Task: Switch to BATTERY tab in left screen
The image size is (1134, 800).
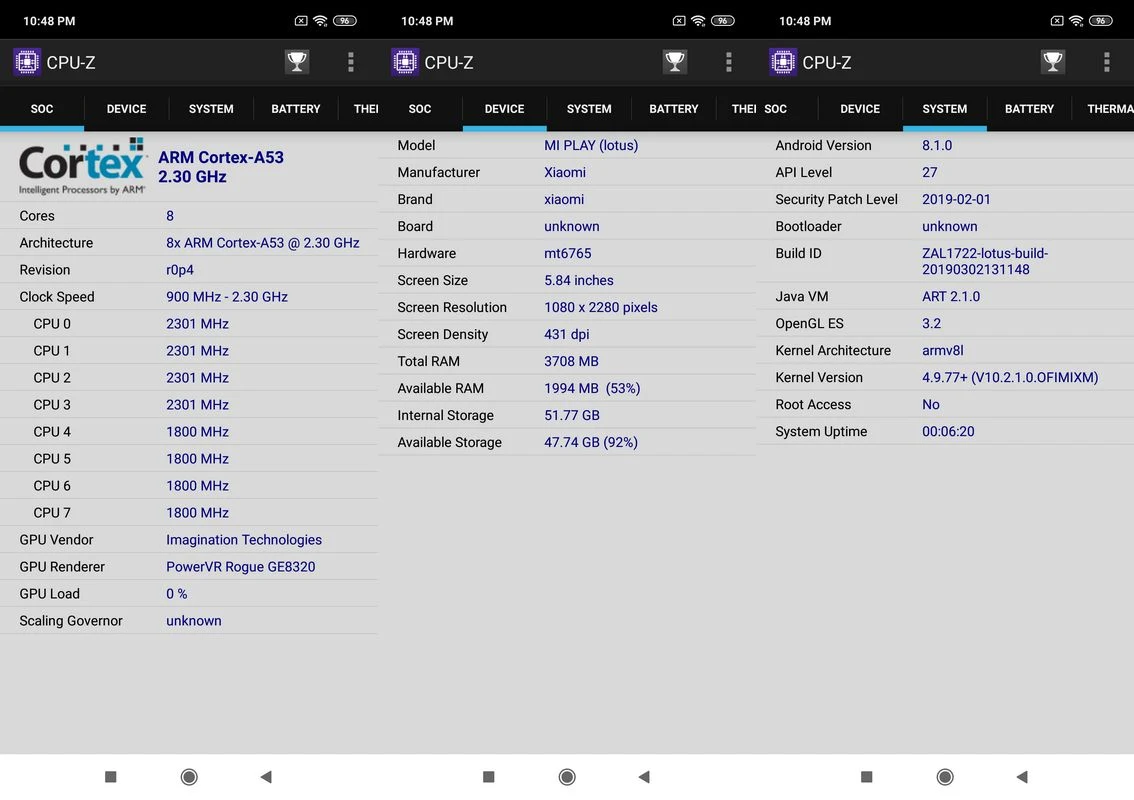Action: (x=296, y=109)
